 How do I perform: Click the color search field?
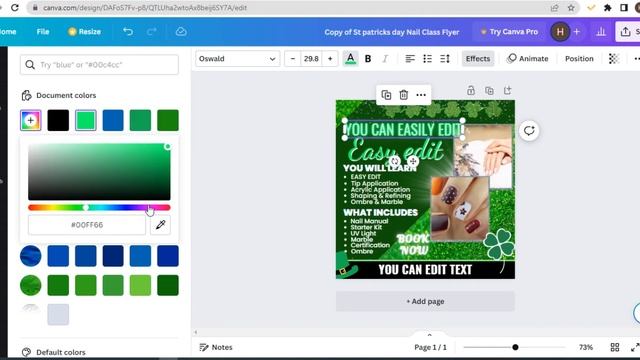99,64
